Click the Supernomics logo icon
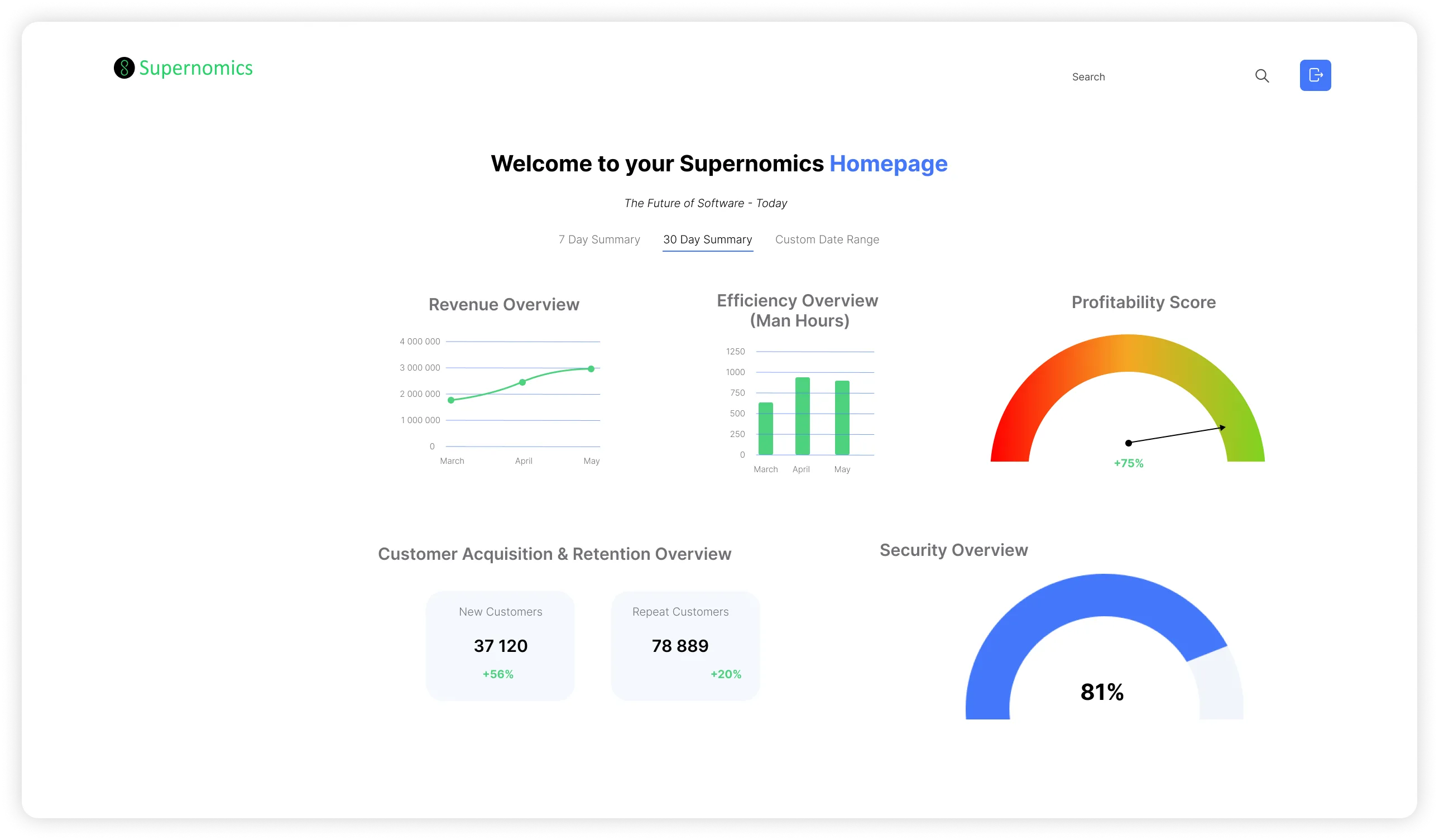1439x840 pixels. [124, 68]
